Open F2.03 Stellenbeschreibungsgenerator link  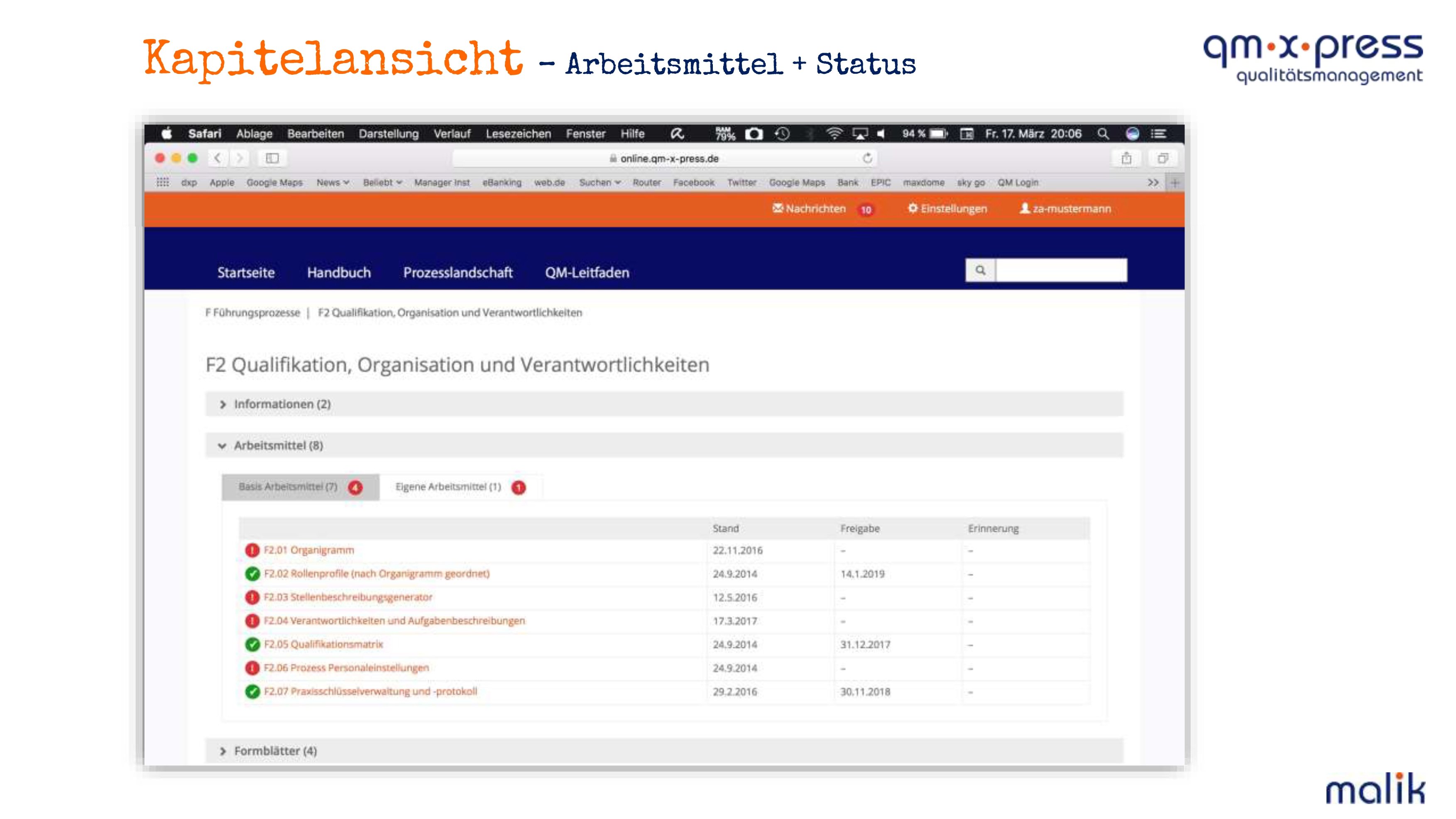click(347, 597)
